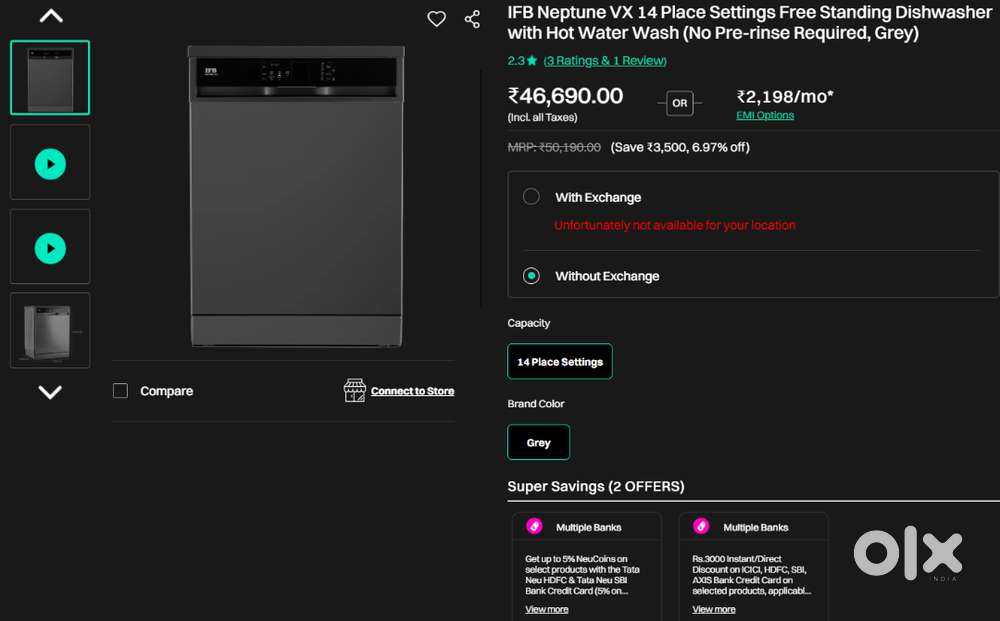
Task: Click the Save ₹3,500, 6.97% off text
Action: coord(680,147)
